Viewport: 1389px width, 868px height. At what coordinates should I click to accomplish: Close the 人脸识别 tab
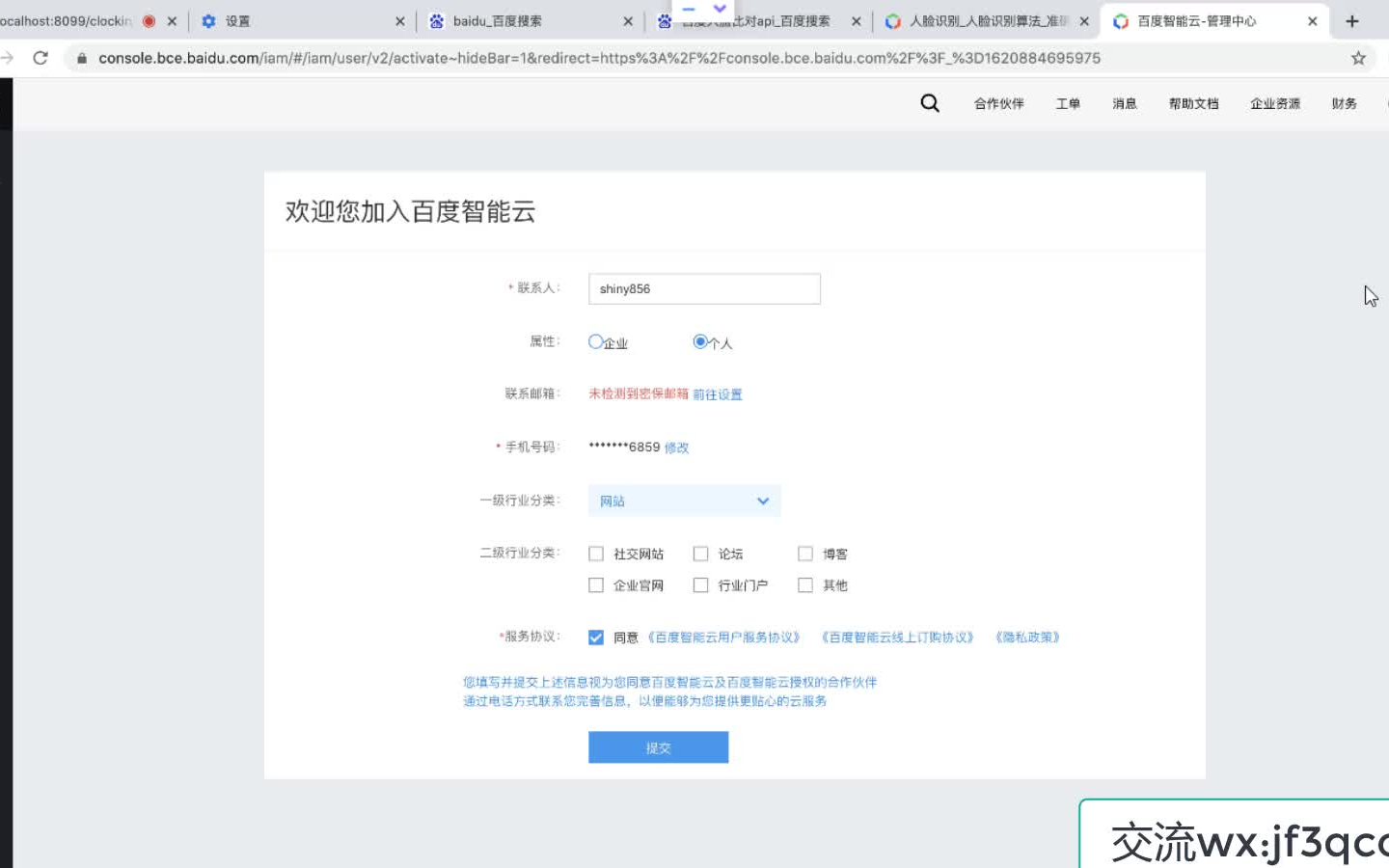point(1084,20)
